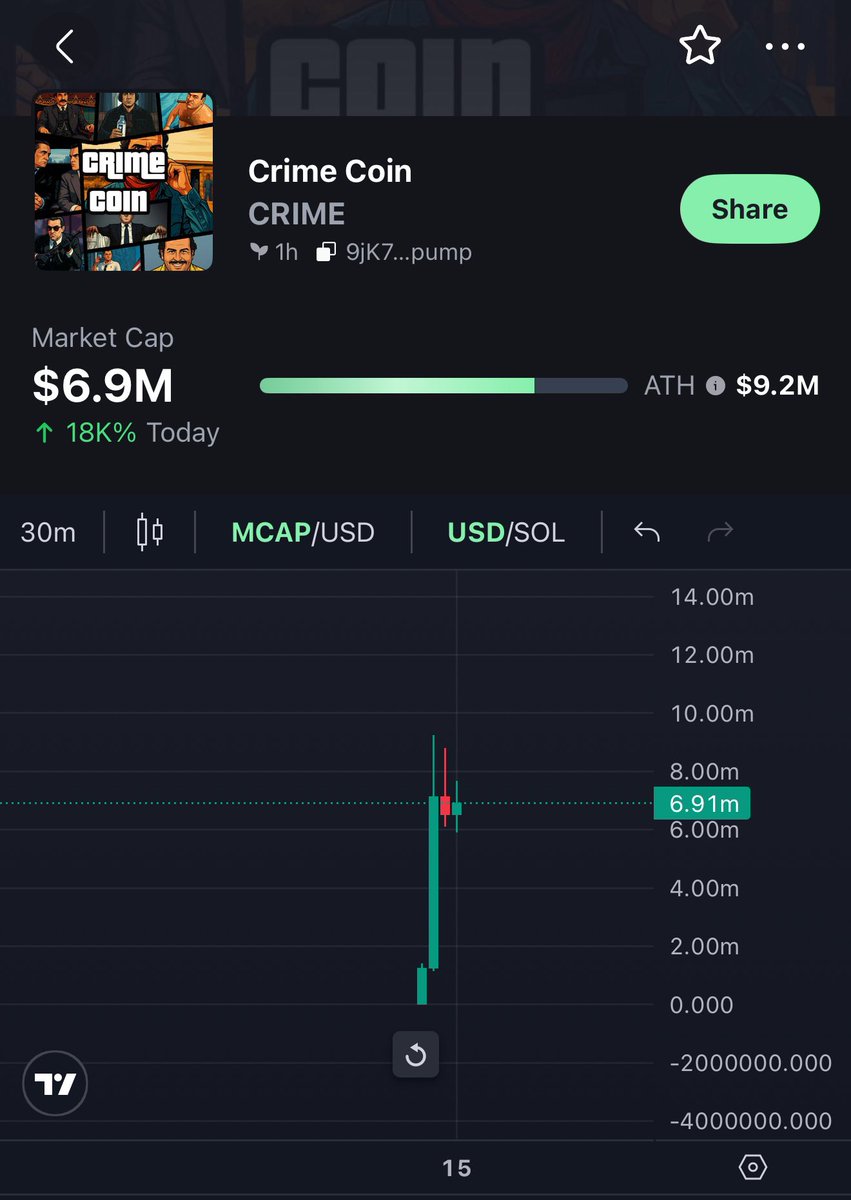Viewport: 851px width, 1200px height.
Task: Tap the 4.00m price axis label
Action: pos(704,888)
